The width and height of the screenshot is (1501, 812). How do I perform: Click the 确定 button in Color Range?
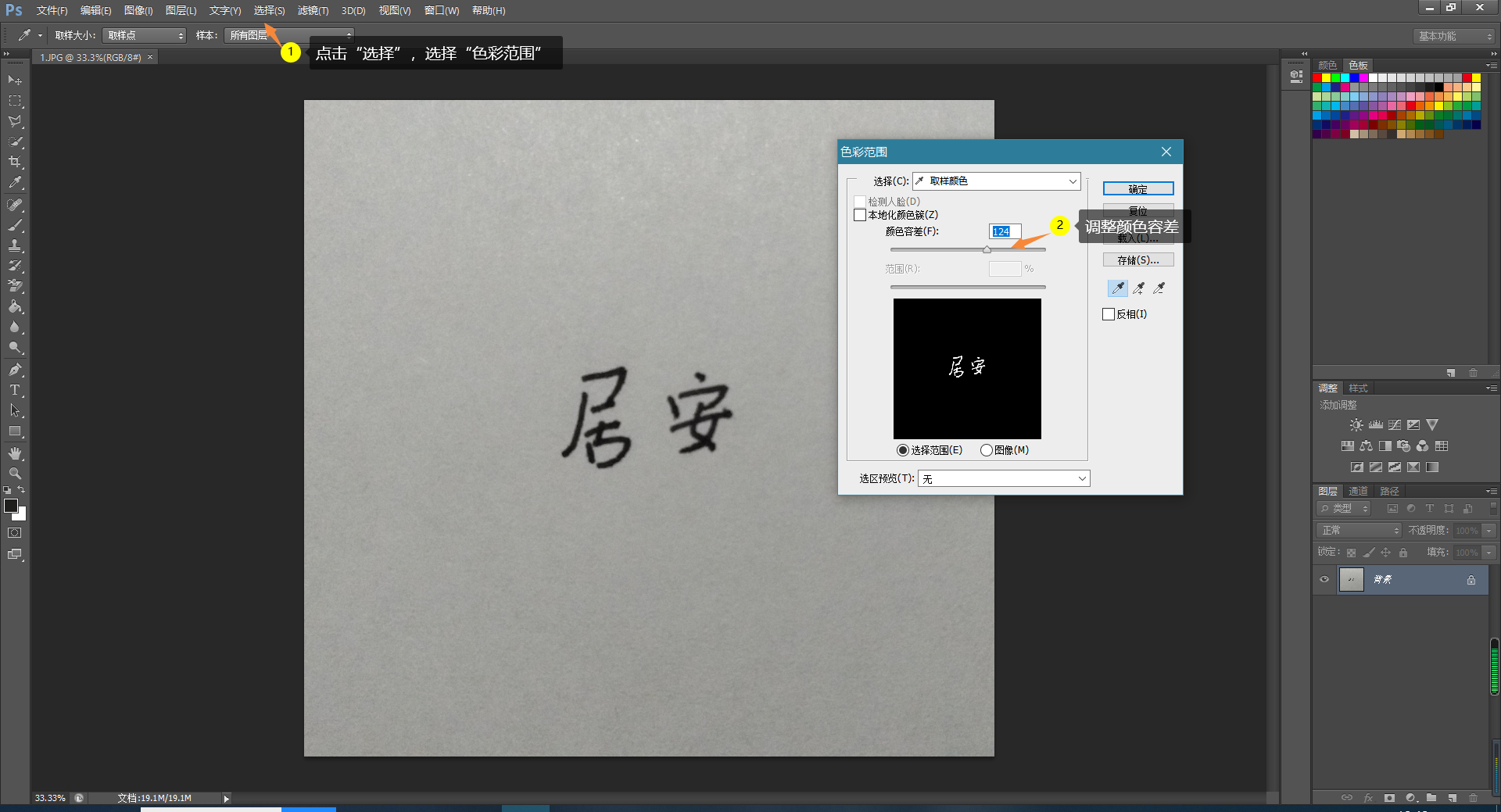tap(1138, 189)
